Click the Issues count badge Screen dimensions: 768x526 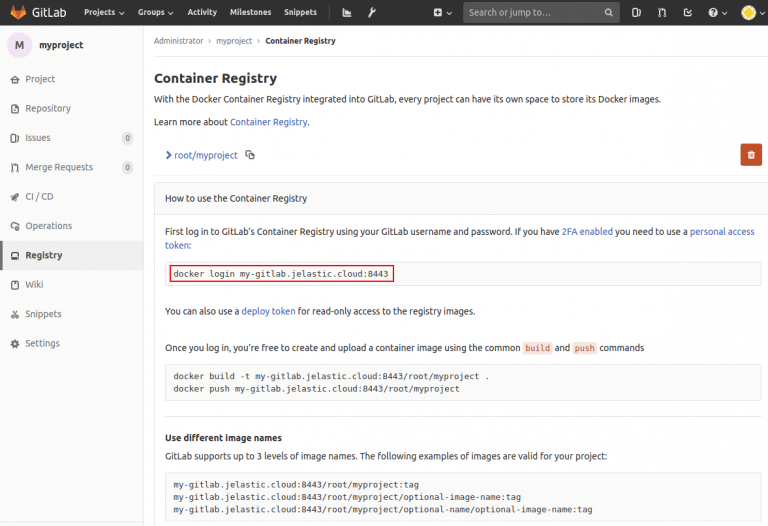tap(127, 138)
